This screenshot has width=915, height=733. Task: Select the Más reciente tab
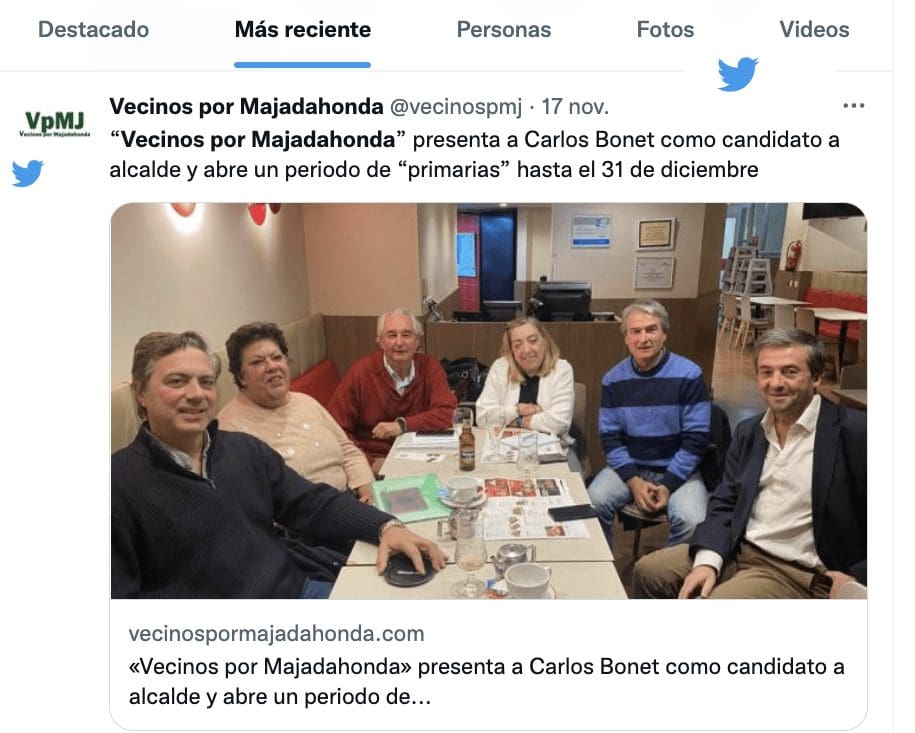[302, 29]
